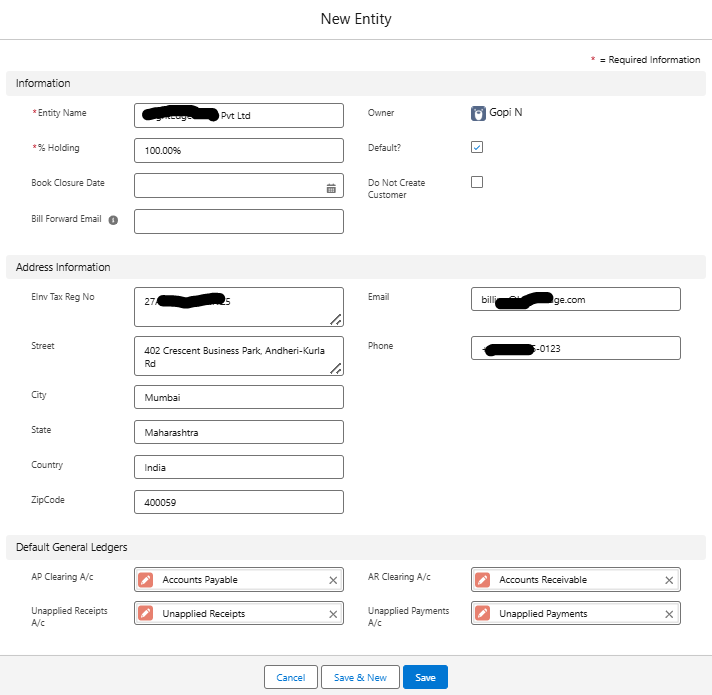
Task: Clear the Unapplied Receipts lookup value
Action: tap(333, 613)
